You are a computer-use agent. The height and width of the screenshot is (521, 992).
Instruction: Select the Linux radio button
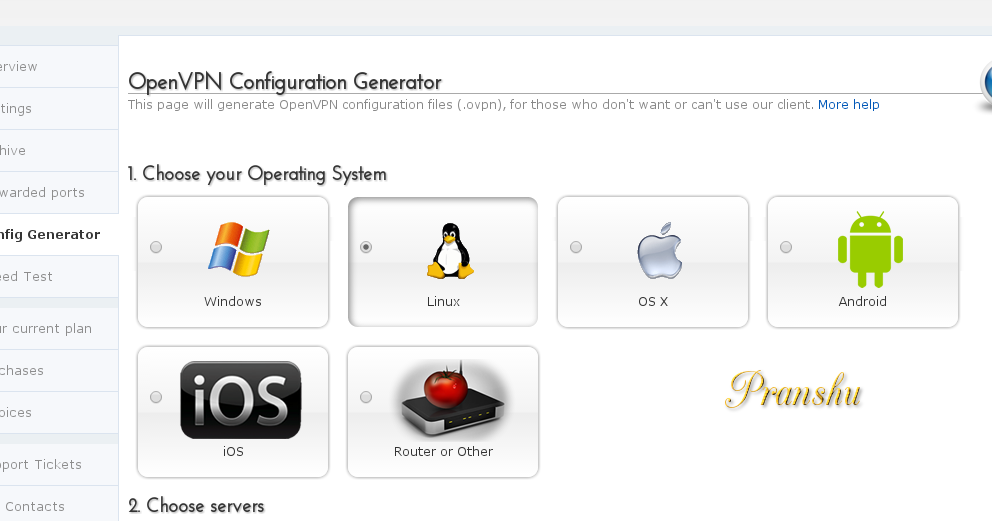pos(366,247)
